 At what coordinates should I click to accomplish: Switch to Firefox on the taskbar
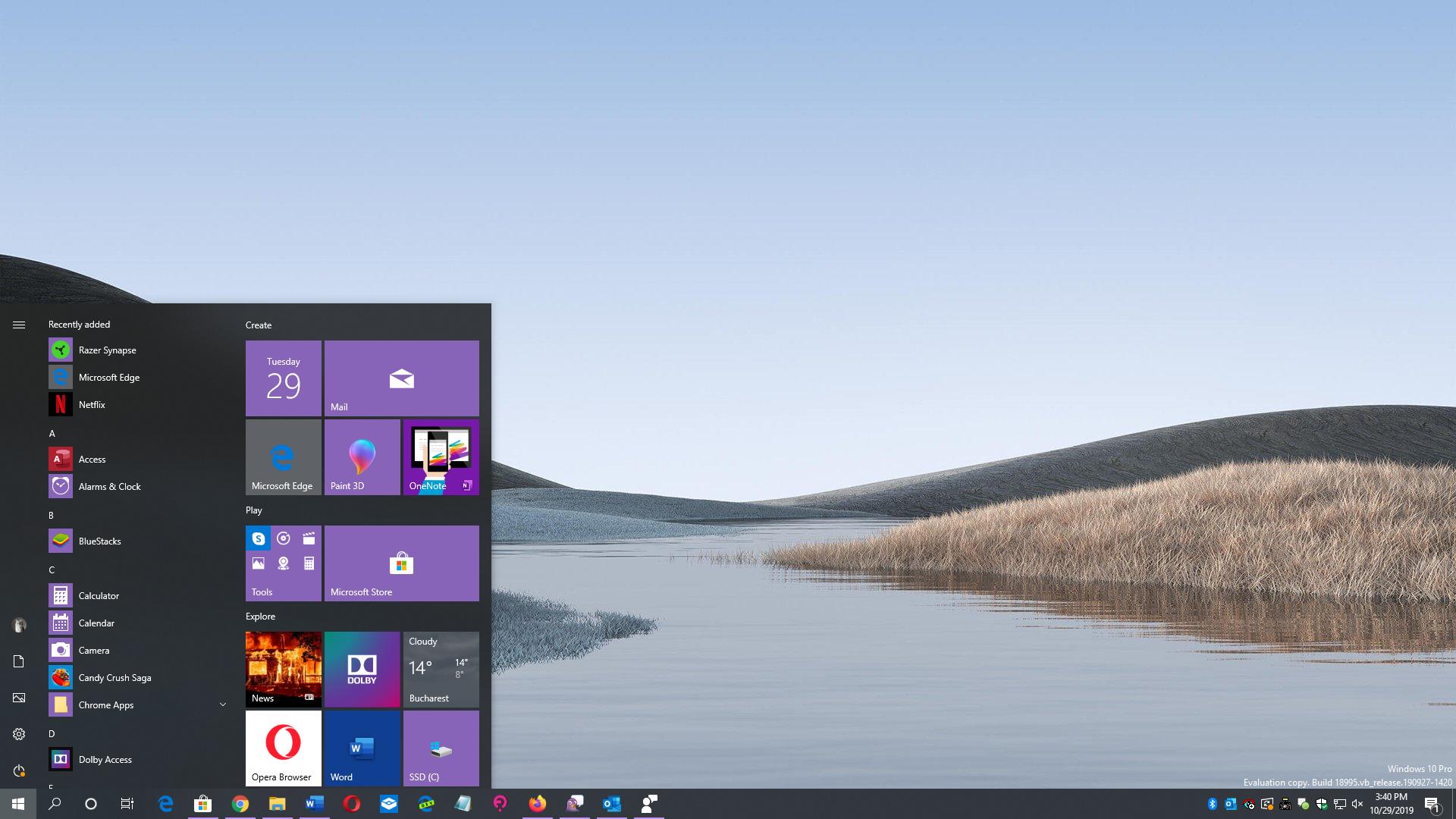point(538,804)
